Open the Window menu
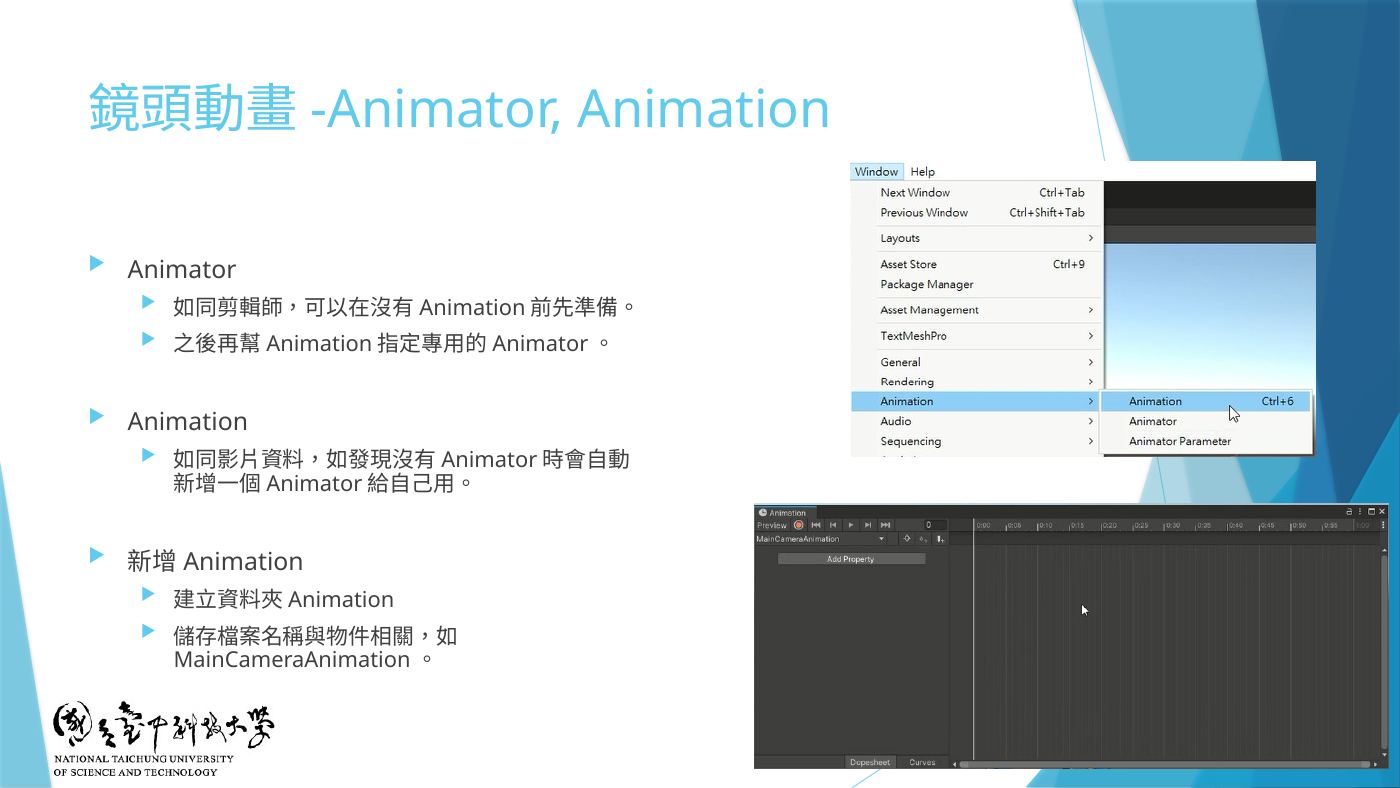This screenshot has width=1400, height=788. point(877,172)
